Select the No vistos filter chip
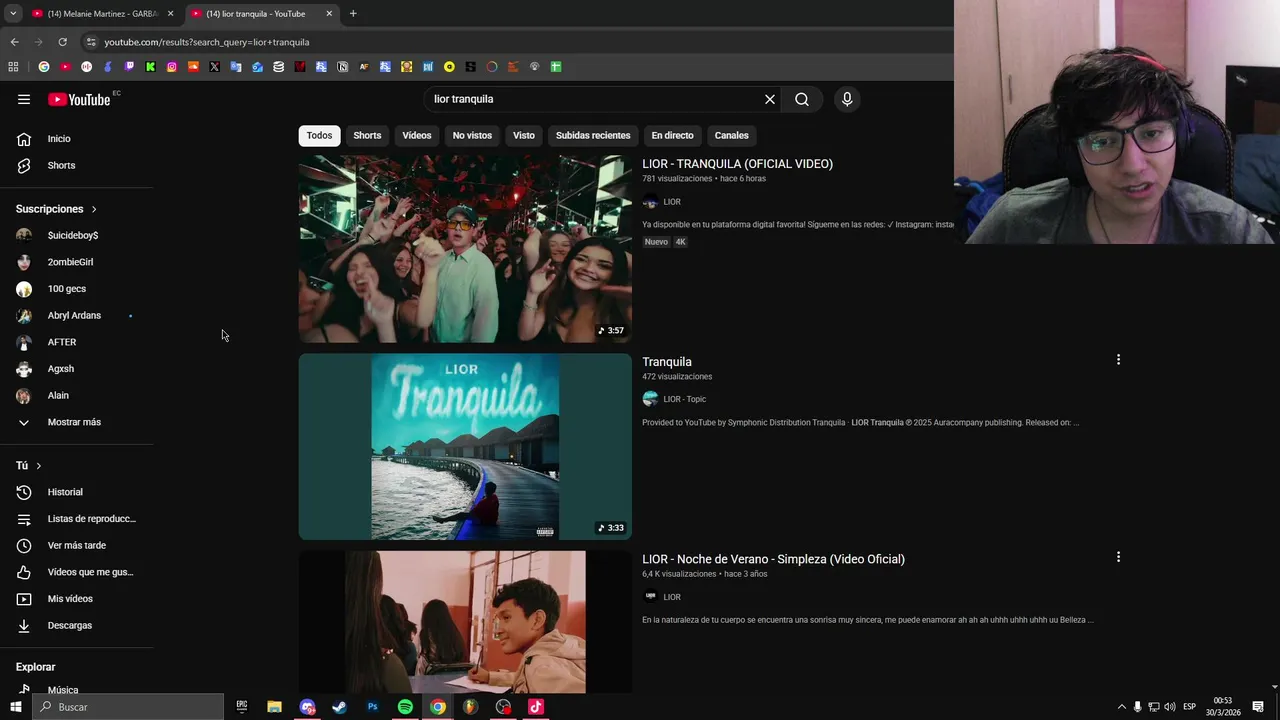Image resolution: width=1280 pixels, height=720 pixels. (472, 135)
